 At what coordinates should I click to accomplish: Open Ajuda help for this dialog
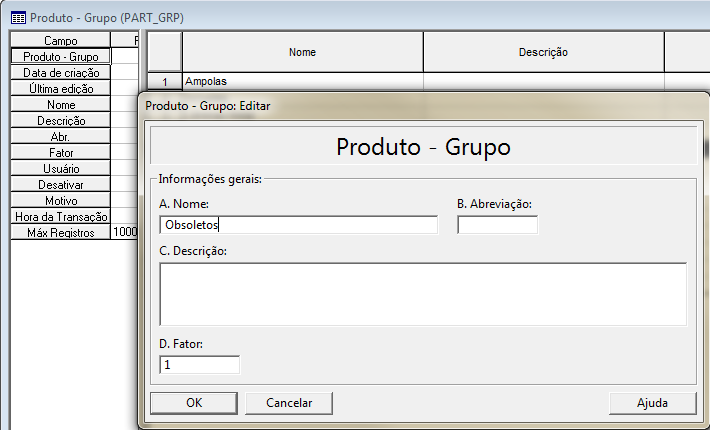(652, 403)
